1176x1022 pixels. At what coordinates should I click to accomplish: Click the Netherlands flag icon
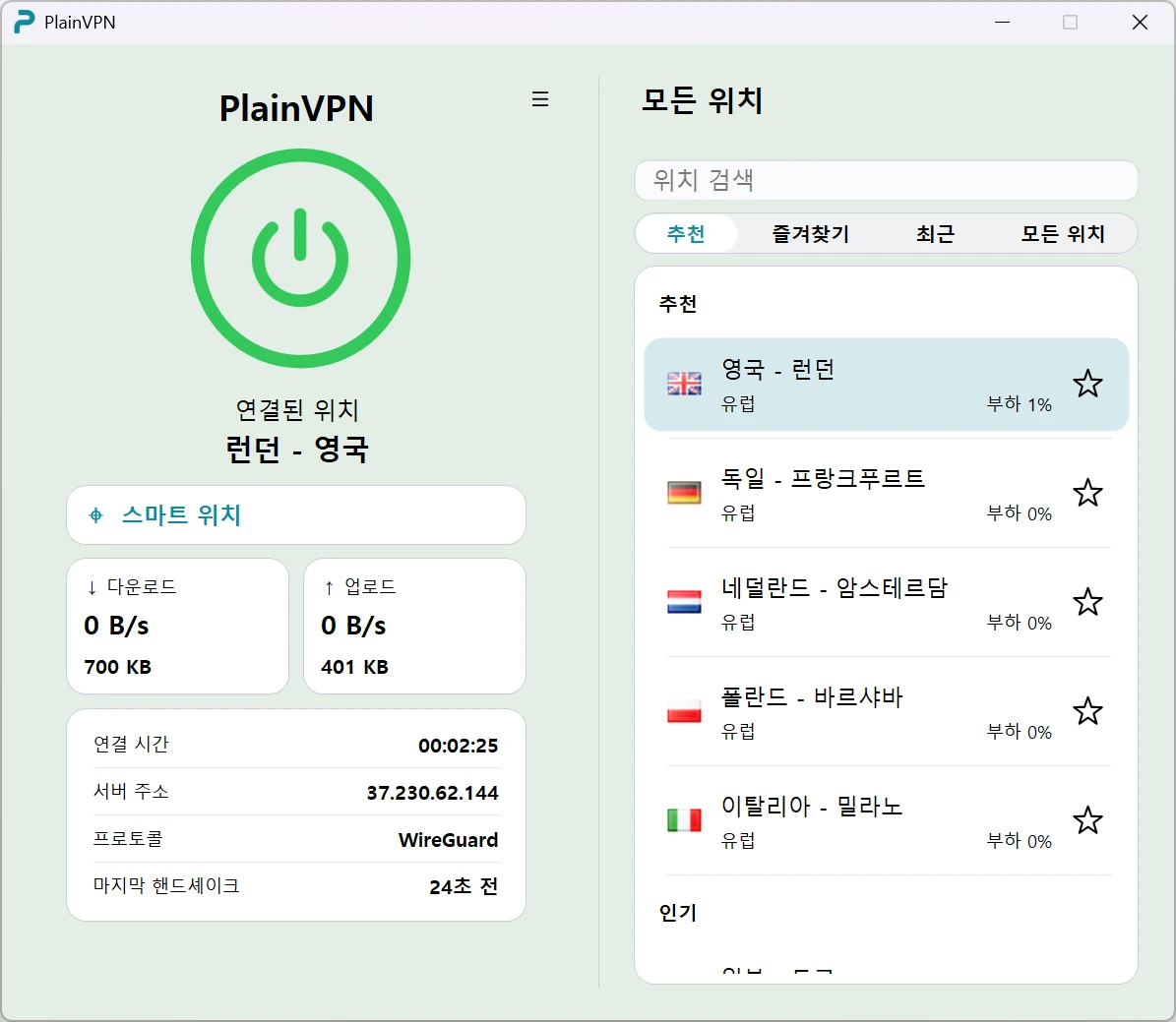point(684,602)
